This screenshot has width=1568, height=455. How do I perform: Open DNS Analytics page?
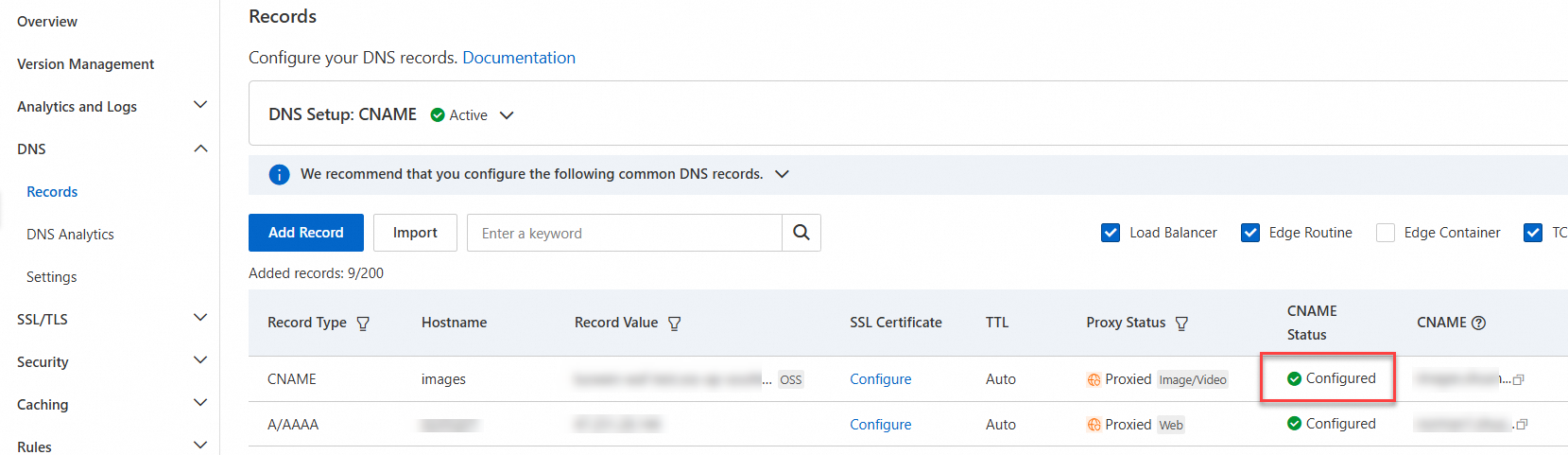(70, 235)
